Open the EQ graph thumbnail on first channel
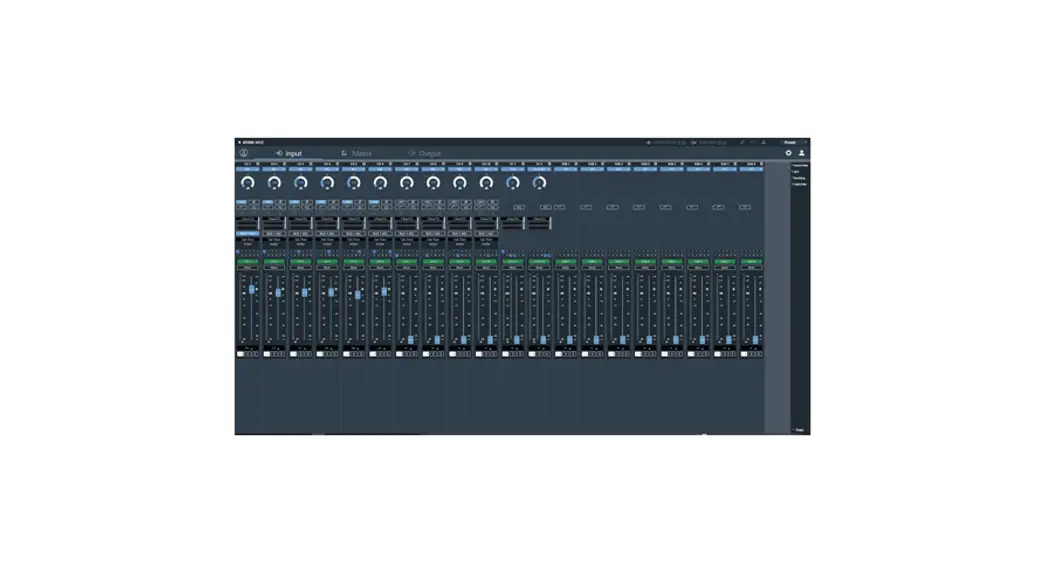Image resolution: width=1046 pixels, height=569 pixels. click(x=247, y=223)
